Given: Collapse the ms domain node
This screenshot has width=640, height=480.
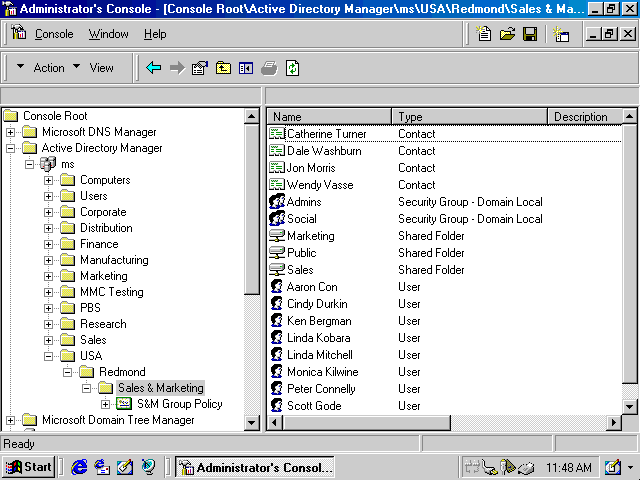Looking at the screenshot, I should click(x=29, y=164).
